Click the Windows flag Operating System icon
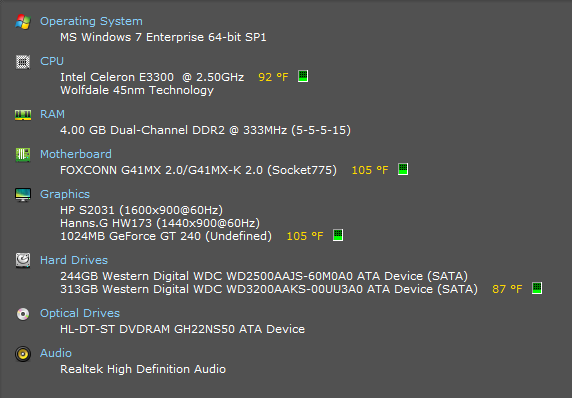Screen dimensions: 572x398 click(x=23, y=22)
